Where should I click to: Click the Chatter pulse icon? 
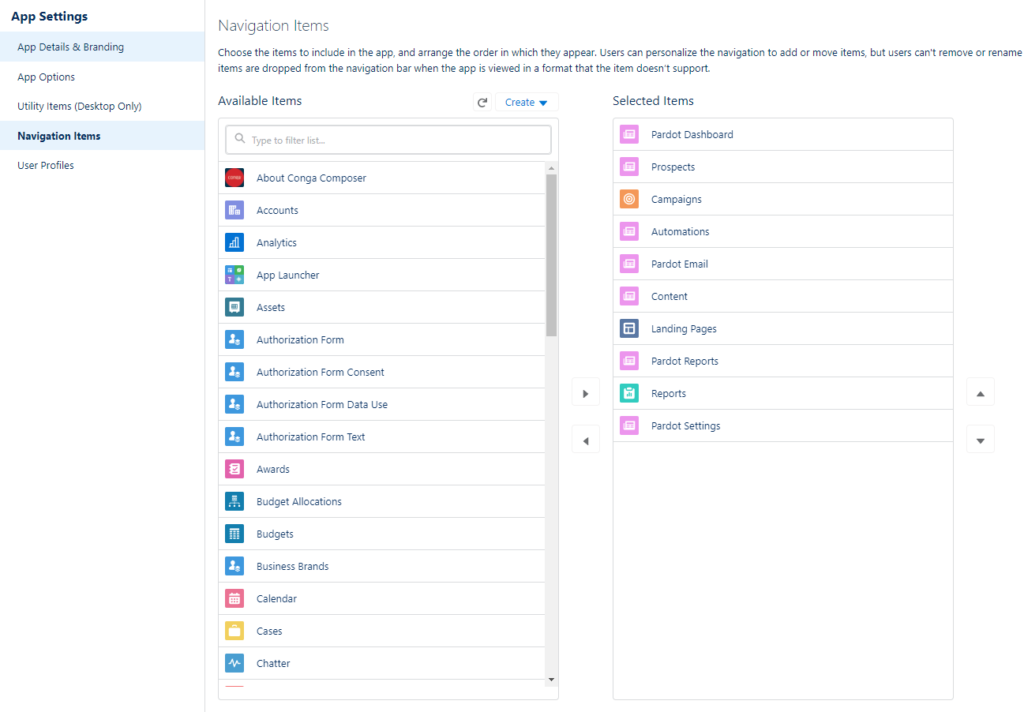click(234, 663)
